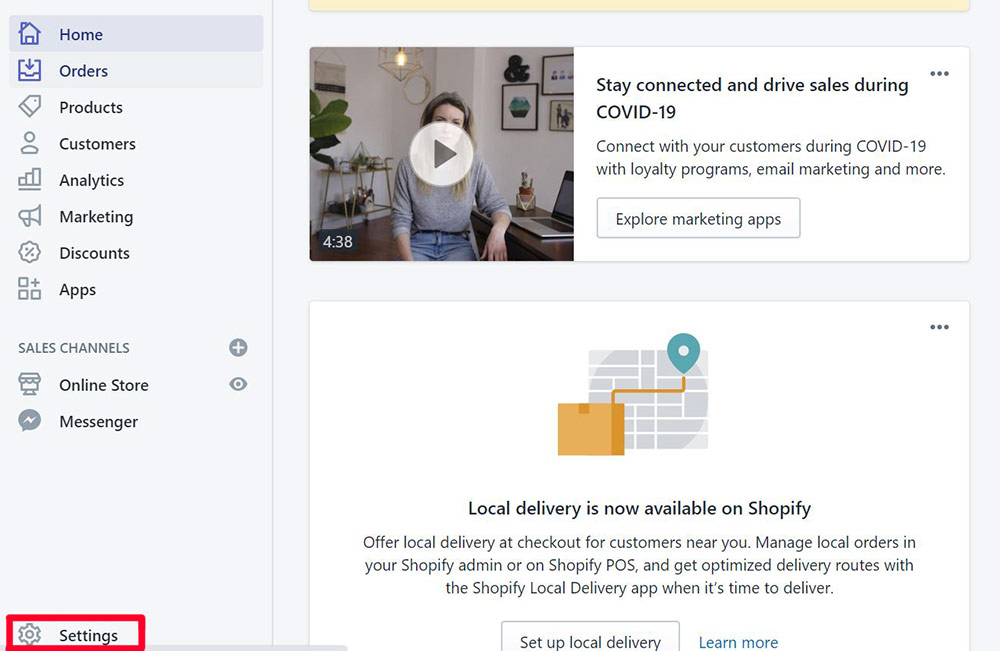This screenshot has height=651, width=1000.
Task: Click 'Local delivery is now available' heading
Action: pyautogui.click(x=639, y=508)
